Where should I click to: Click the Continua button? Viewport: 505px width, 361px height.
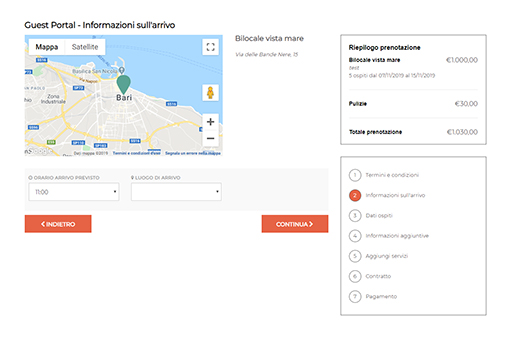click(295, 224)
